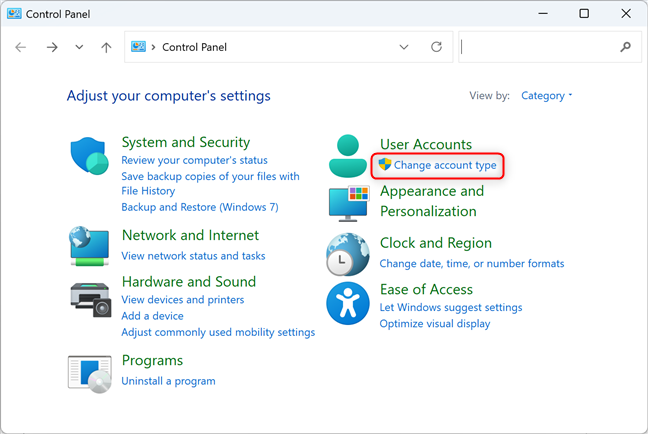Open the Programs heading
This screenshot has width=648, height=434.
[152, 361]
